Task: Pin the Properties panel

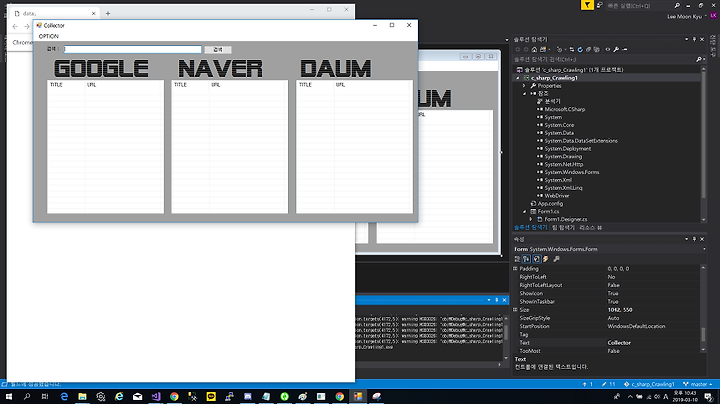Action: tap(694, 239)
